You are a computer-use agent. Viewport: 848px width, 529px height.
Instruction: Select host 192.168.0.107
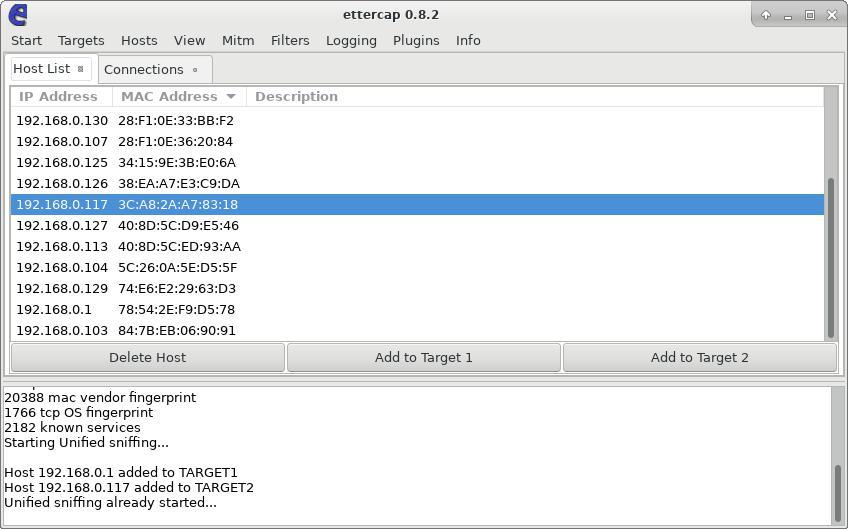click(417, 142)
